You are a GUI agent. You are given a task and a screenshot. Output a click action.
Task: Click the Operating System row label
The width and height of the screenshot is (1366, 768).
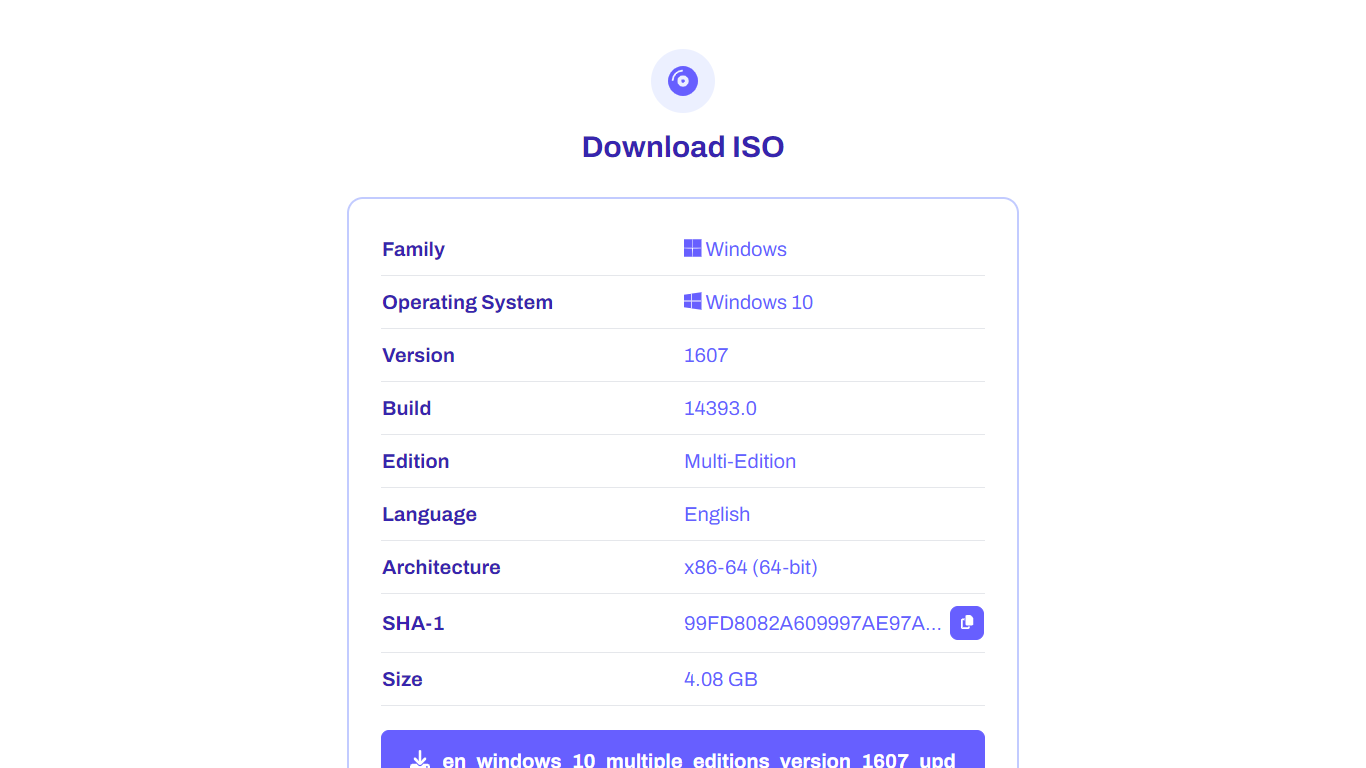coord(467,302)
